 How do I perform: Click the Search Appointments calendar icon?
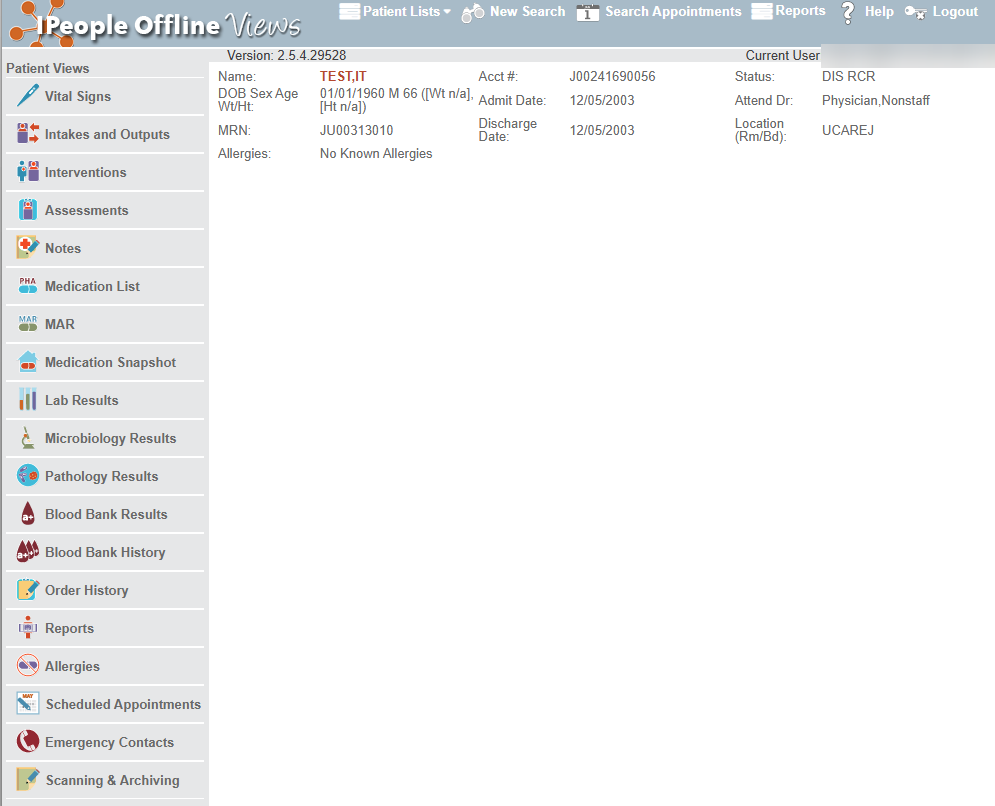(588, 12)
